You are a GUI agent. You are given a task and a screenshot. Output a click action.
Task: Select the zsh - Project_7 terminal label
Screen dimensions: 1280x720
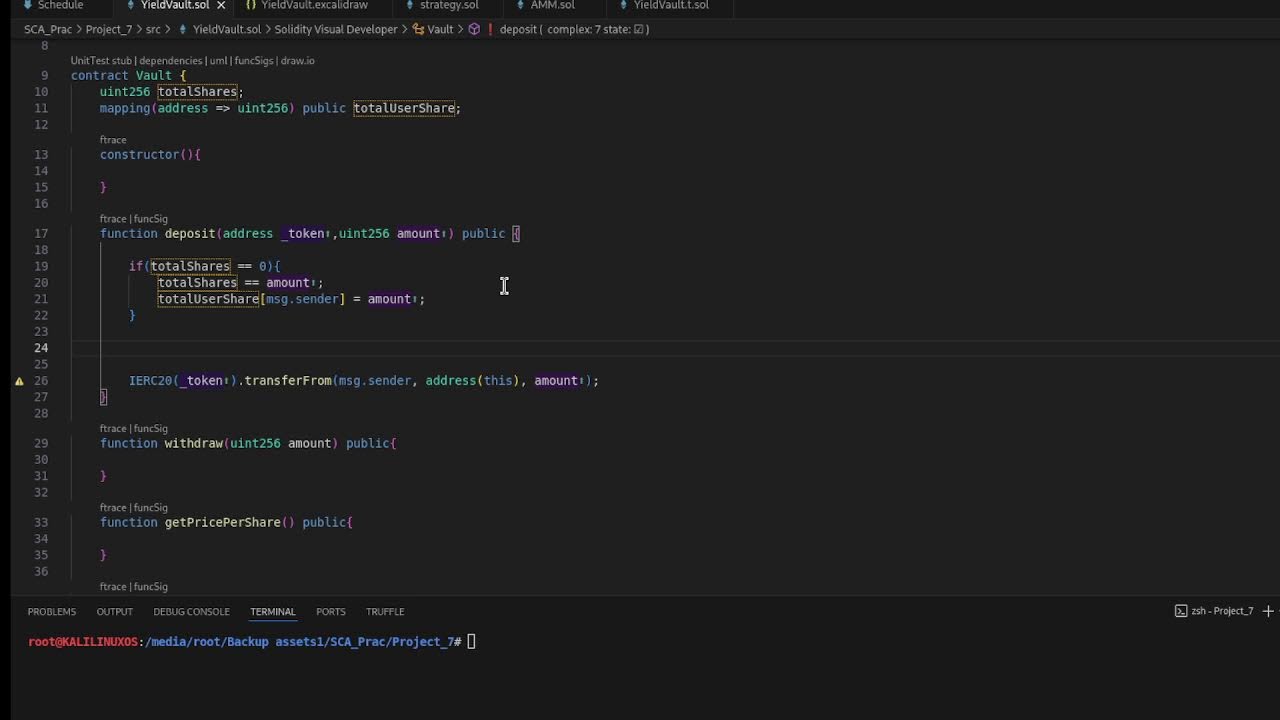[x=1221, y=611]
